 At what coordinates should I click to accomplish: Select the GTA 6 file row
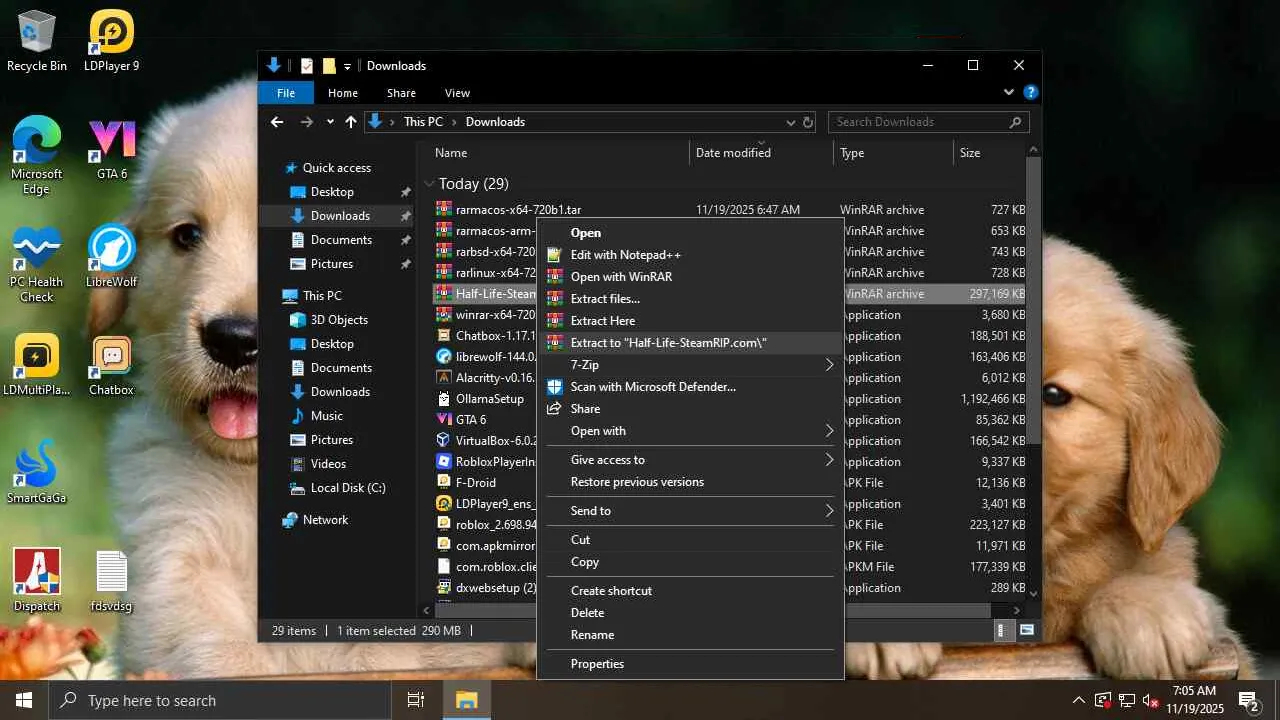pos(484,420)
